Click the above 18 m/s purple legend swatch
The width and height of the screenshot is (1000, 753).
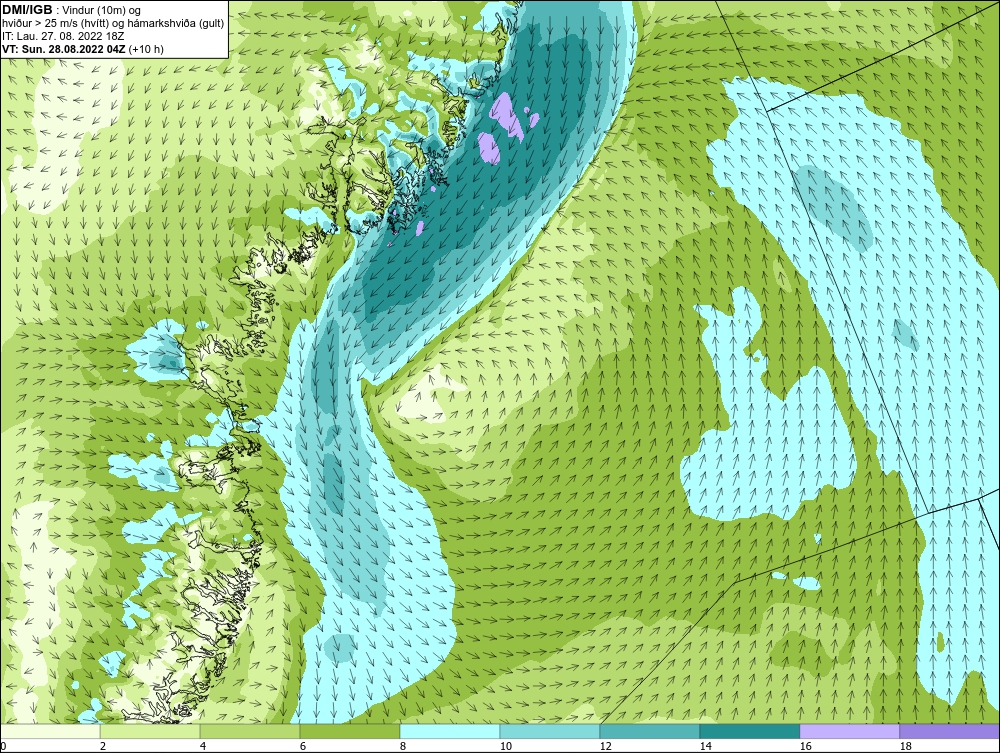point(950,732)
